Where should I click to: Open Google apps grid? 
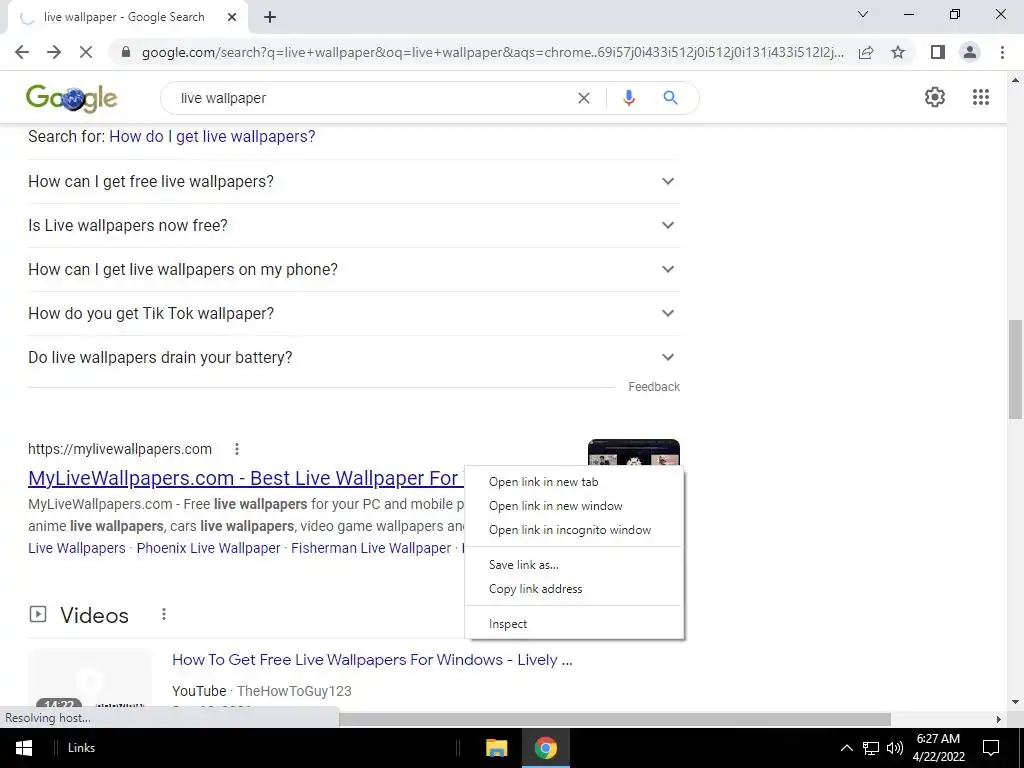tap(980, 97)
